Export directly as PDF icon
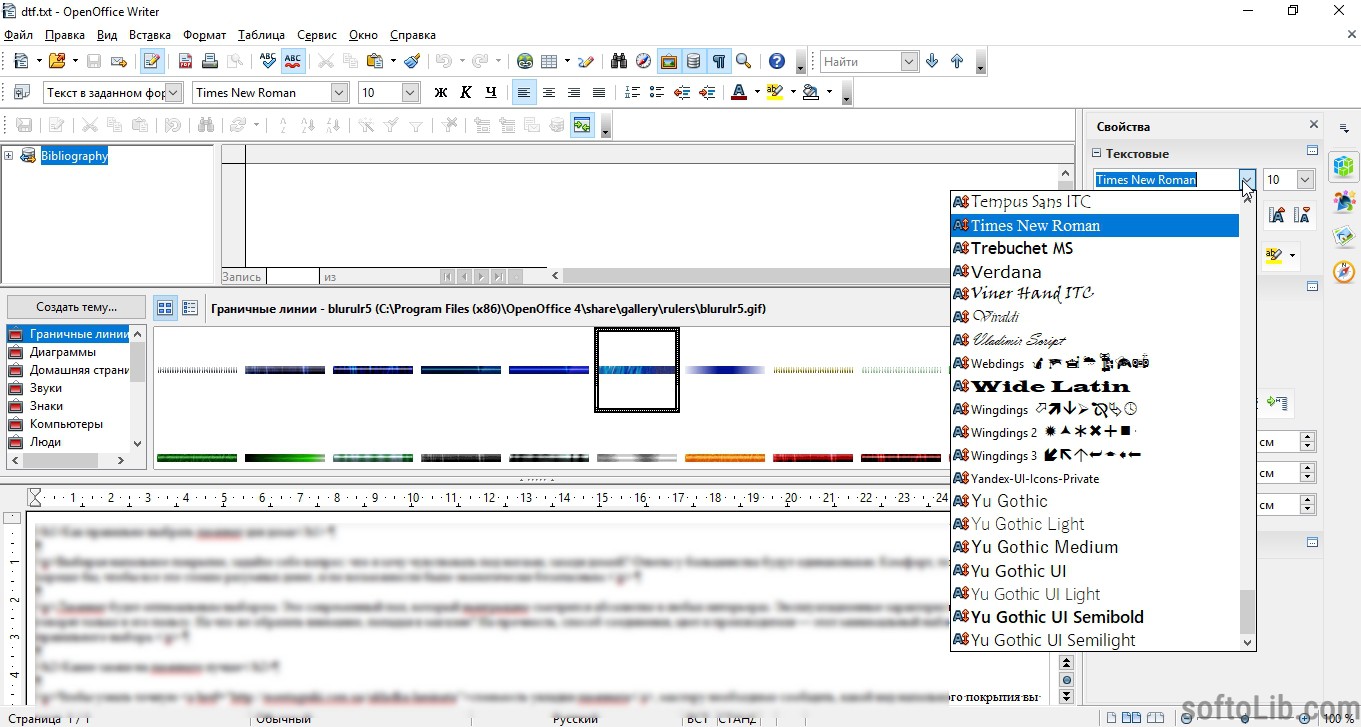 (185, 62)
